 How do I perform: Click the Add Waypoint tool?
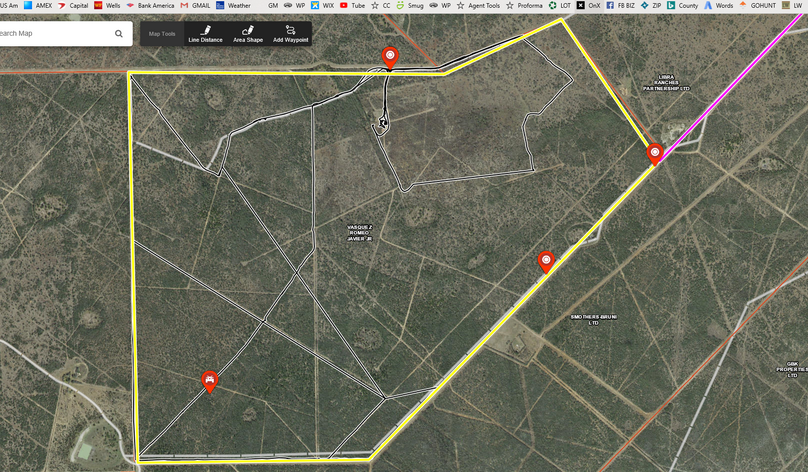click(x=290, y=34)
